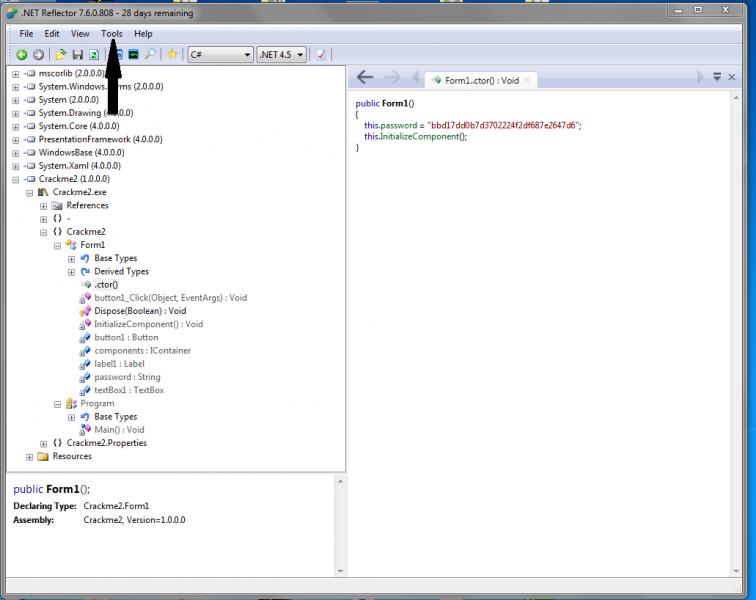
Task: Click the Save floppy disk icon
Action: coord(78,55)
